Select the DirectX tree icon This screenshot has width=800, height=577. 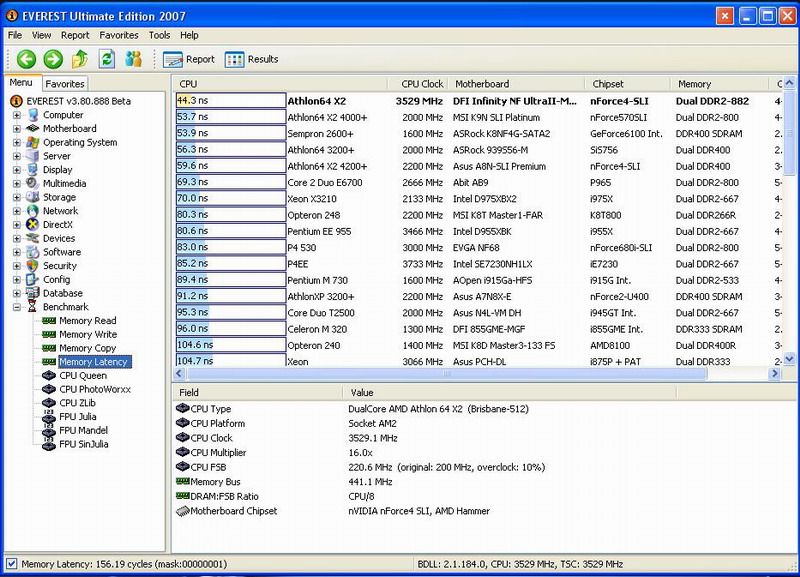pos(33,224)
